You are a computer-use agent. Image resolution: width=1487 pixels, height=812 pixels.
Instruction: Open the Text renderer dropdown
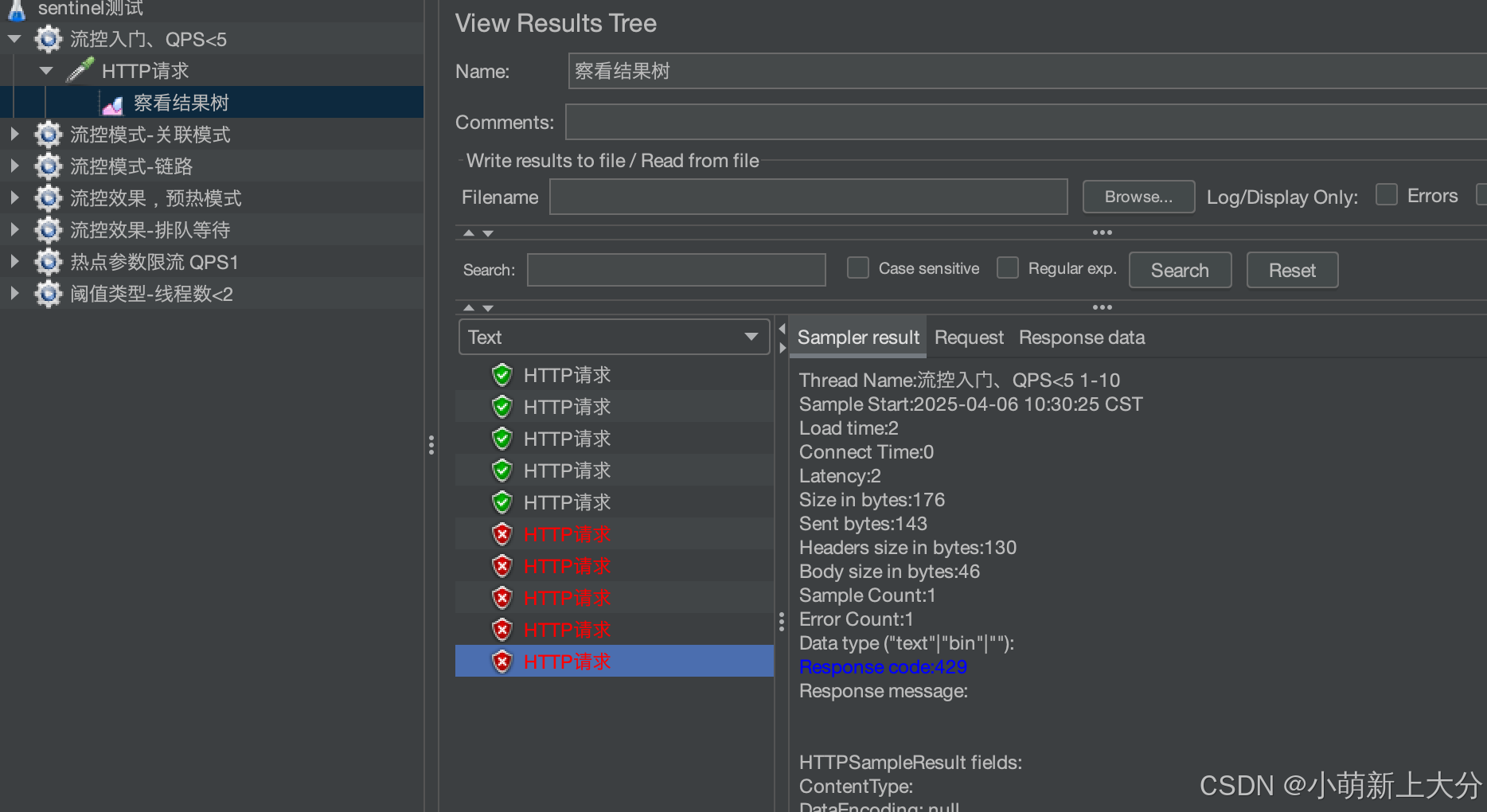point(614,337)
